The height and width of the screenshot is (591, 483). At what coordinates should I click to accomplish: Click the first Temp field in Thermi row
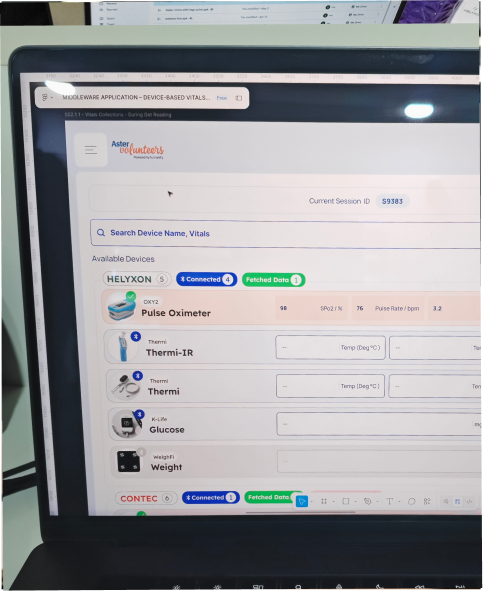pyautogui.click(x=330, y=386)
